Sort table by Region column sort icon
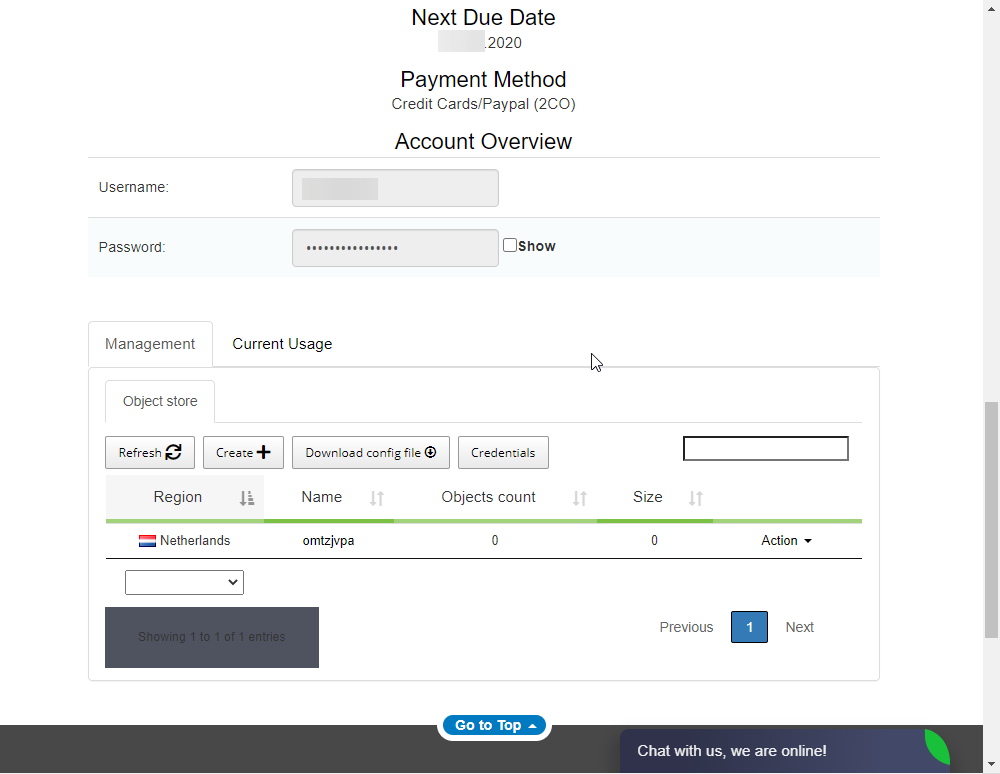The height and width of the screenshot is (774, 1000). [x=247, y=498]
